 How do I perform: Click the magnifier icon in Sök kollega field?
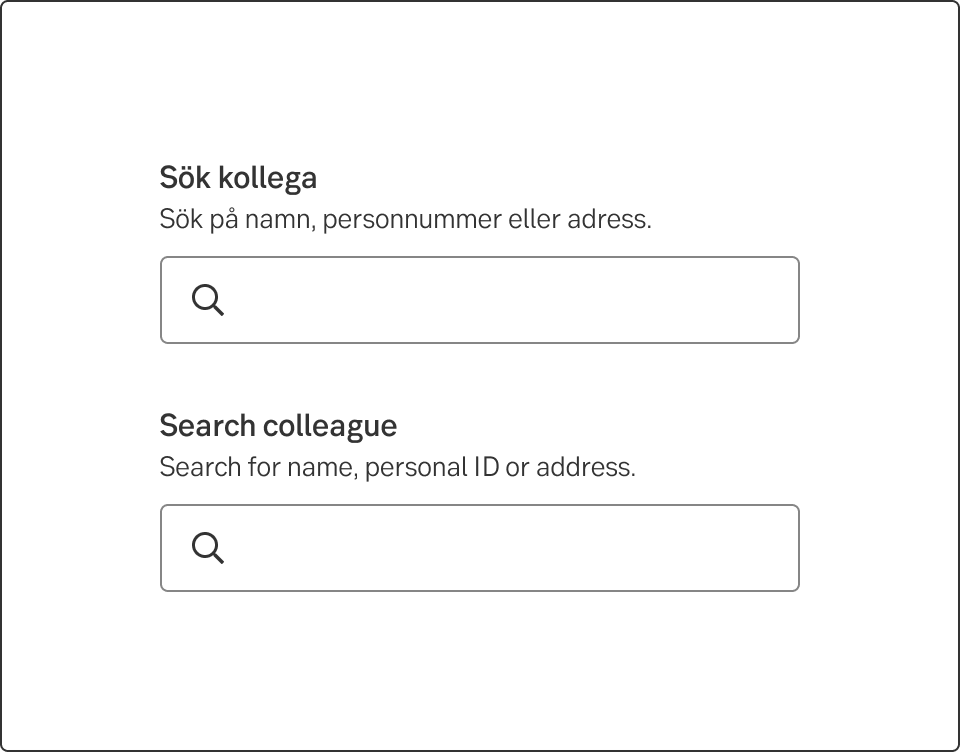point(208,300)
